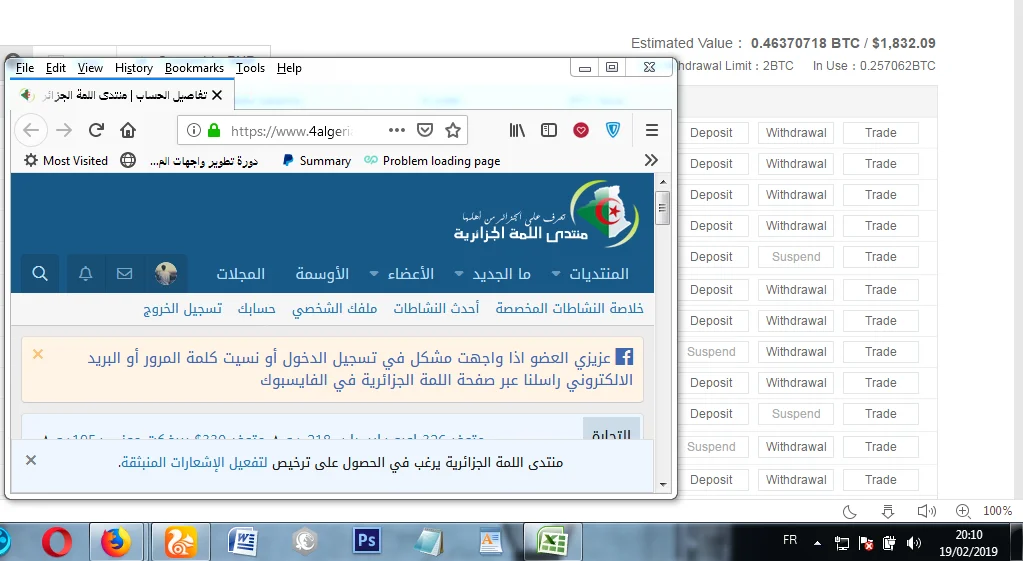Open the forum search magnifier icon
The width and height of the screenshot is (1023, 561).
tap(40, 273)
